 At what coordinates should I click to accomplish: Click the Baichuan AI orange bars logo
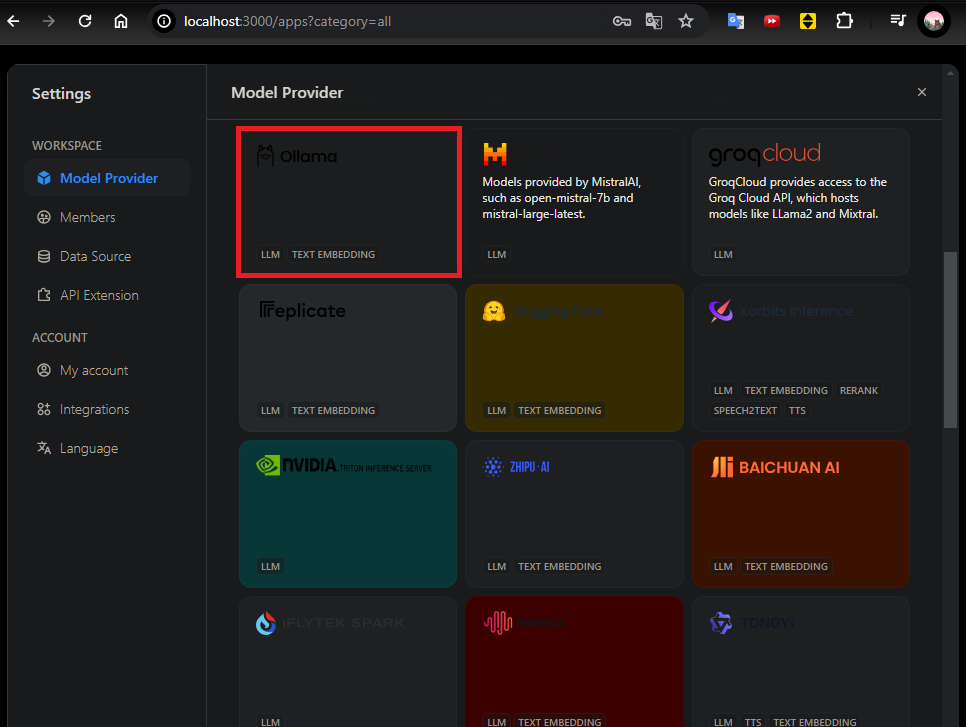click(x=722, y=467)
